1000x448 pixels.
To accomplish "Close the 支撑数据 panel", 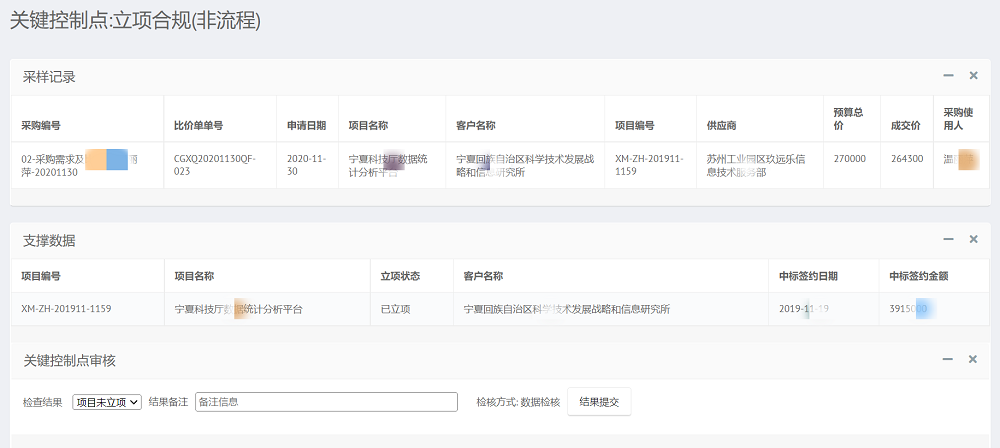I will 973,240.
